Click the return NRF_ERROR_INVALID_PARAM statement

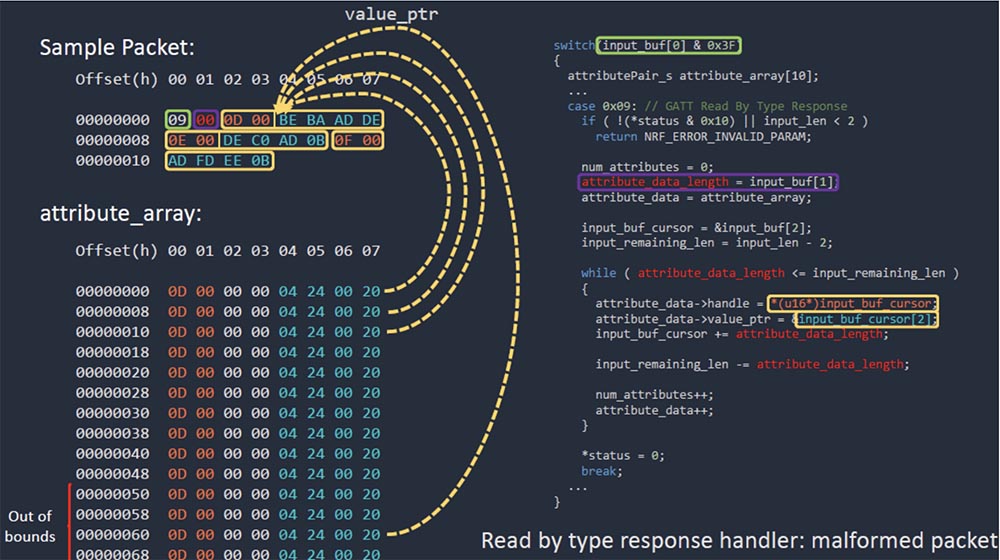tap(703, 136)
